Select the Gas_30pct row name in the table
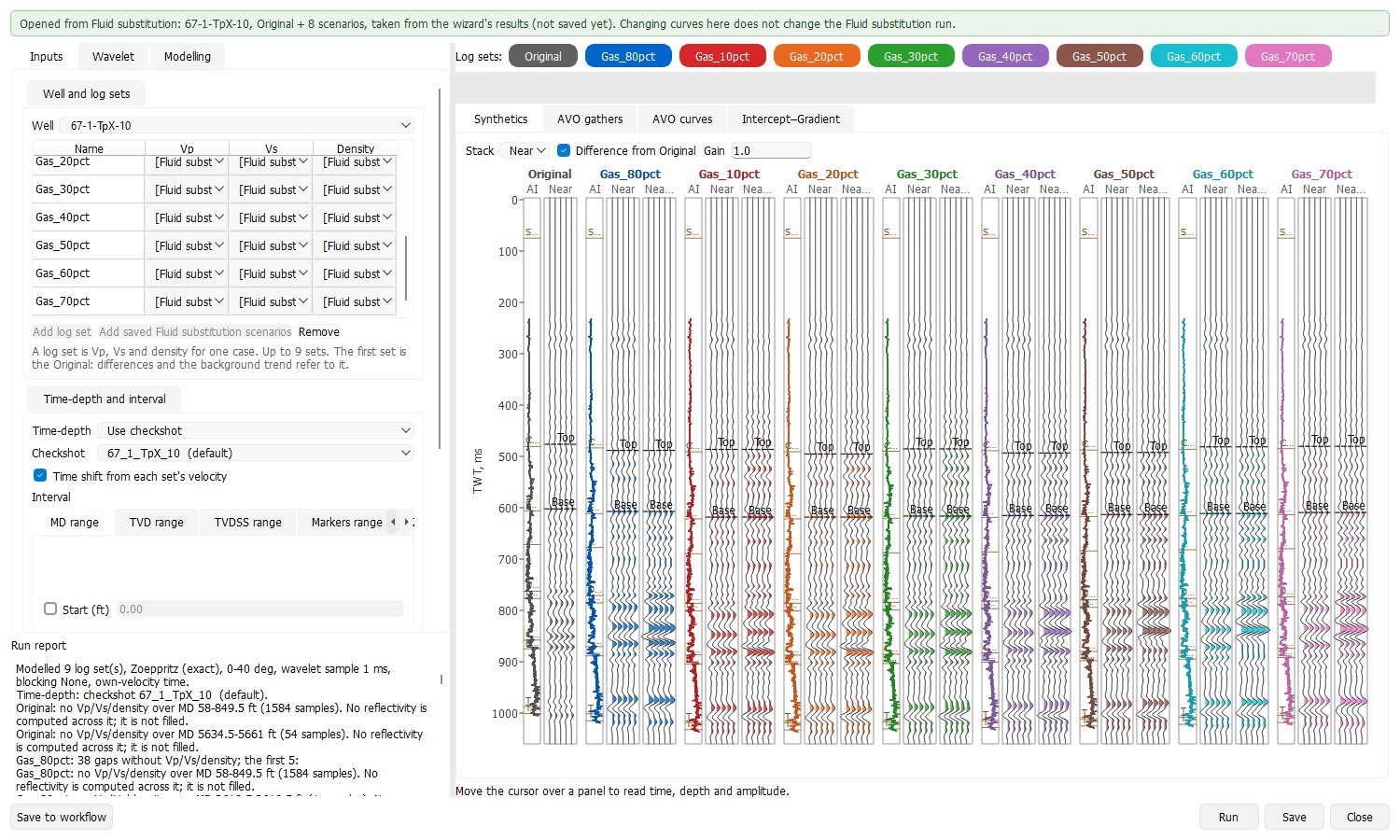Screen dimensions: 1400x840 [x=63, y=189]
